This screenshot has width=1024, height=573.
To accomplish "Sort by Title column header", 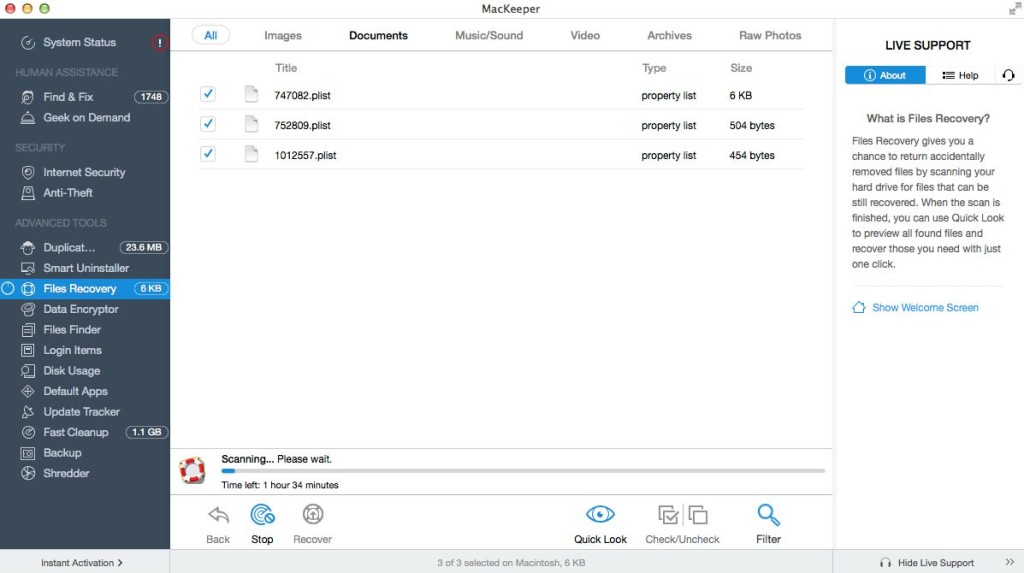I will 286,68.
